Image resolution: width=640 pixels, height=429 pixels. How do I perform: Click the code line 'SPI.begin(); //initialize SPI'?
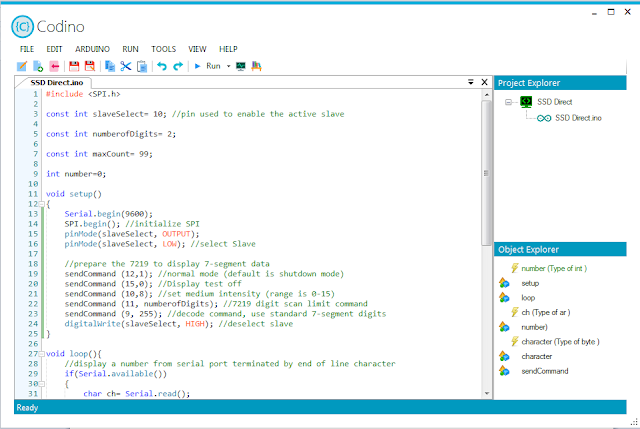click(132, 224)
